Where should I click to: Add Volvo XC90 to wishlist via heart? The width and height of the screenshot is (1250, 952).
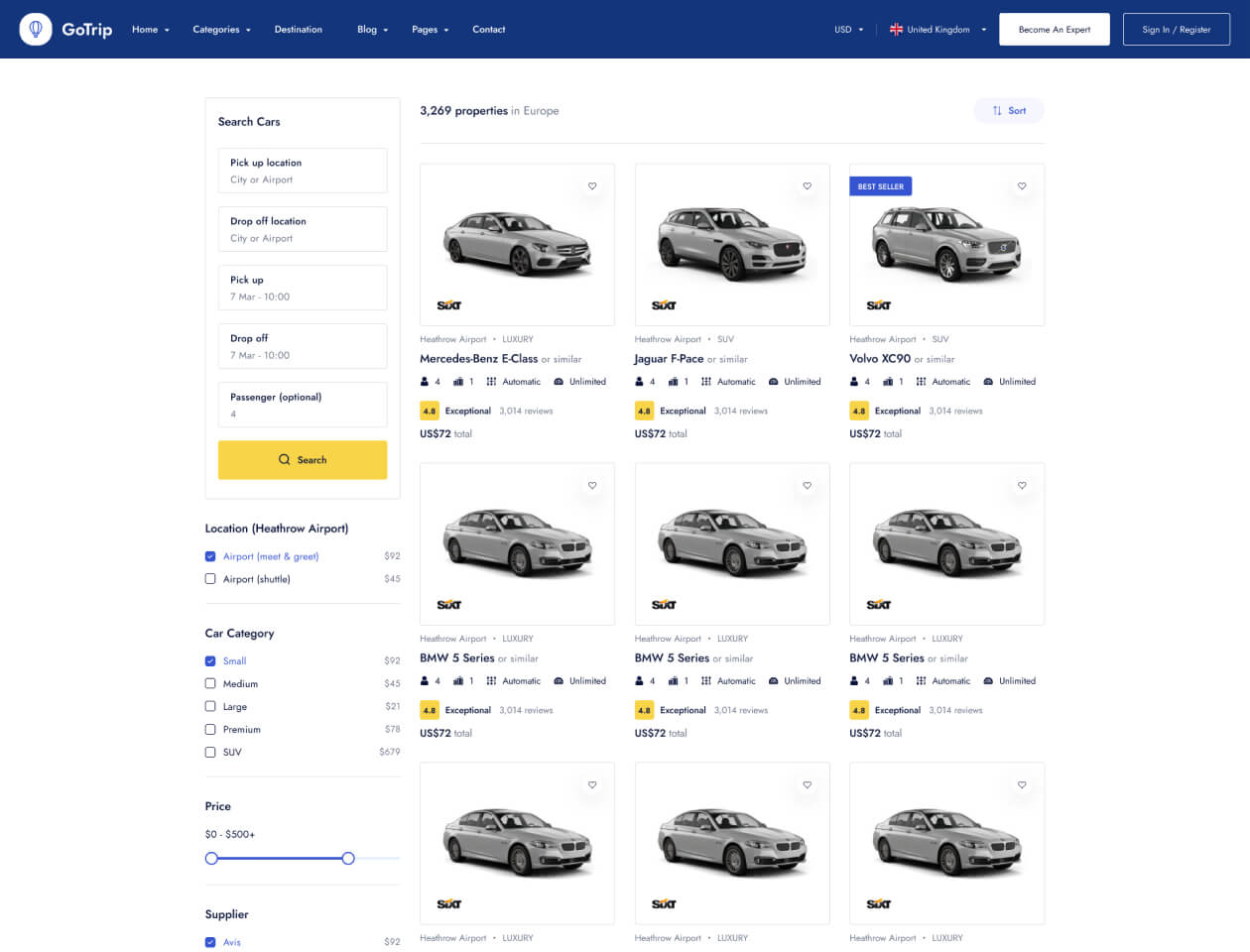coord(1022,186)
